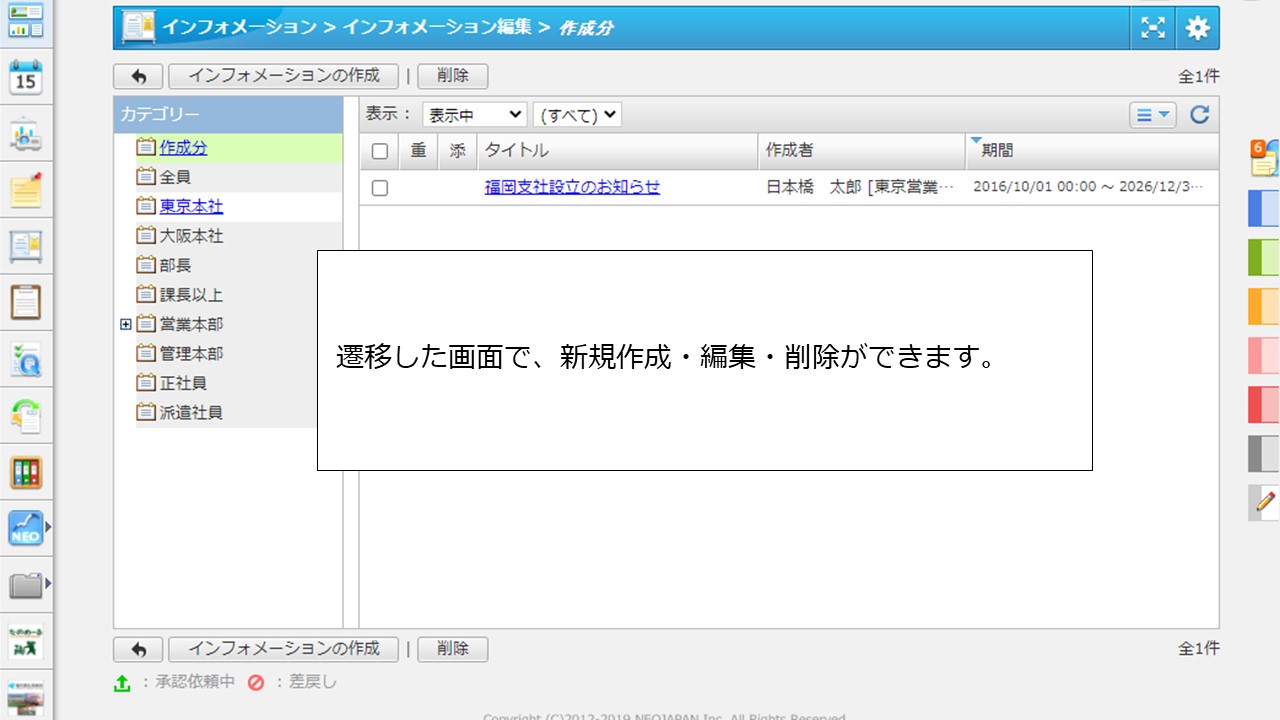Open the NEO chart icon in sidebar

click(x=26, y=528)
